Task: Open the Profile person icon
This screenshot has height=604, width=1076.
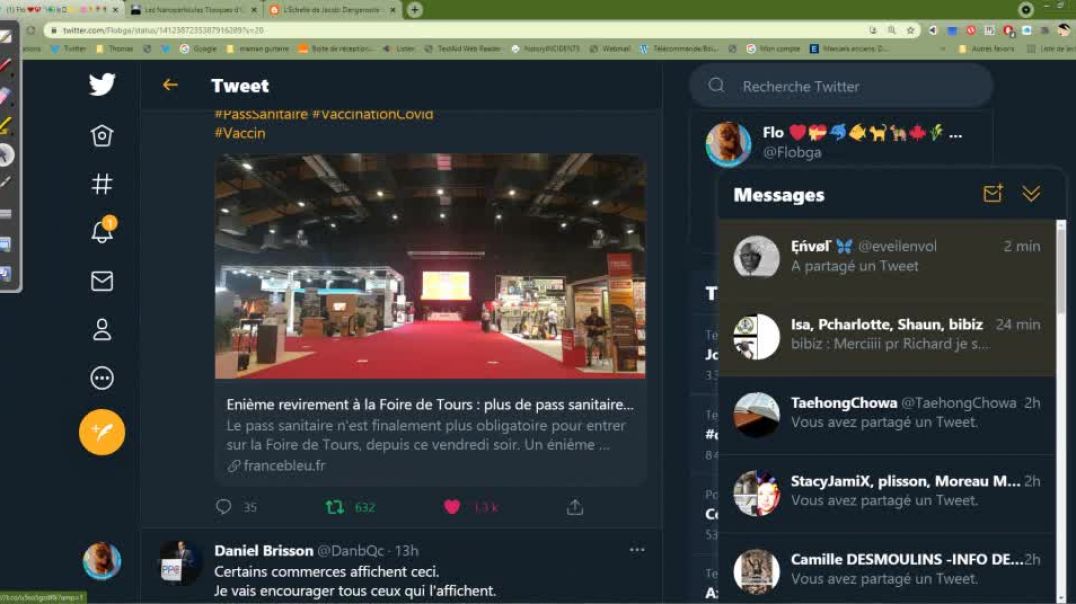Action: coord(102,329)
